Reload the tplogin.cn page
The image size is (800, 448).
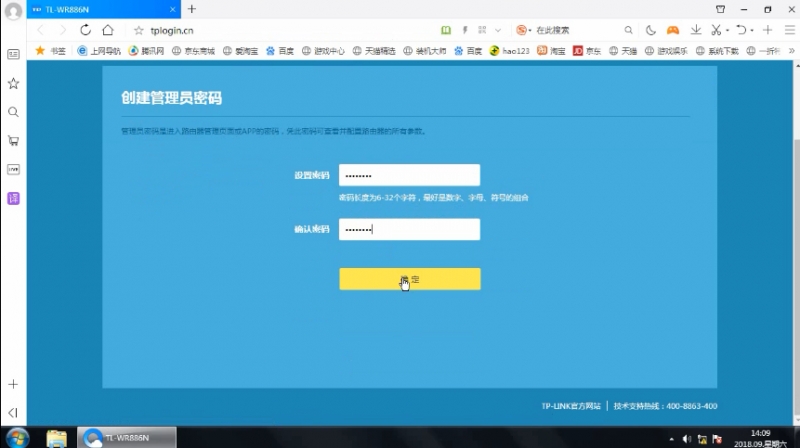(x=85, y=30)
